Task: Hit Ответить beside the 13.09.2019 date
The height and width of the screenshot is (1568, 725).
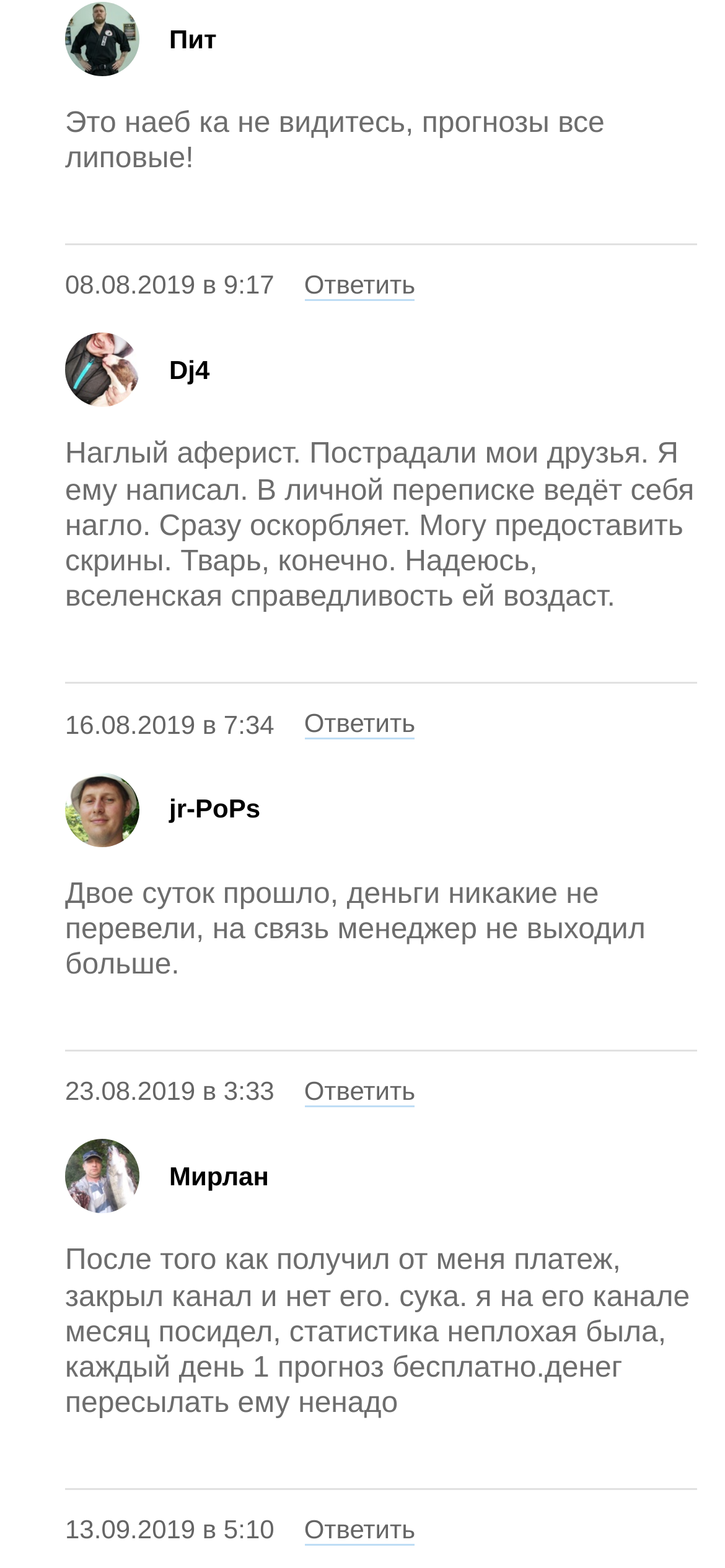Action: (359, 1530)
